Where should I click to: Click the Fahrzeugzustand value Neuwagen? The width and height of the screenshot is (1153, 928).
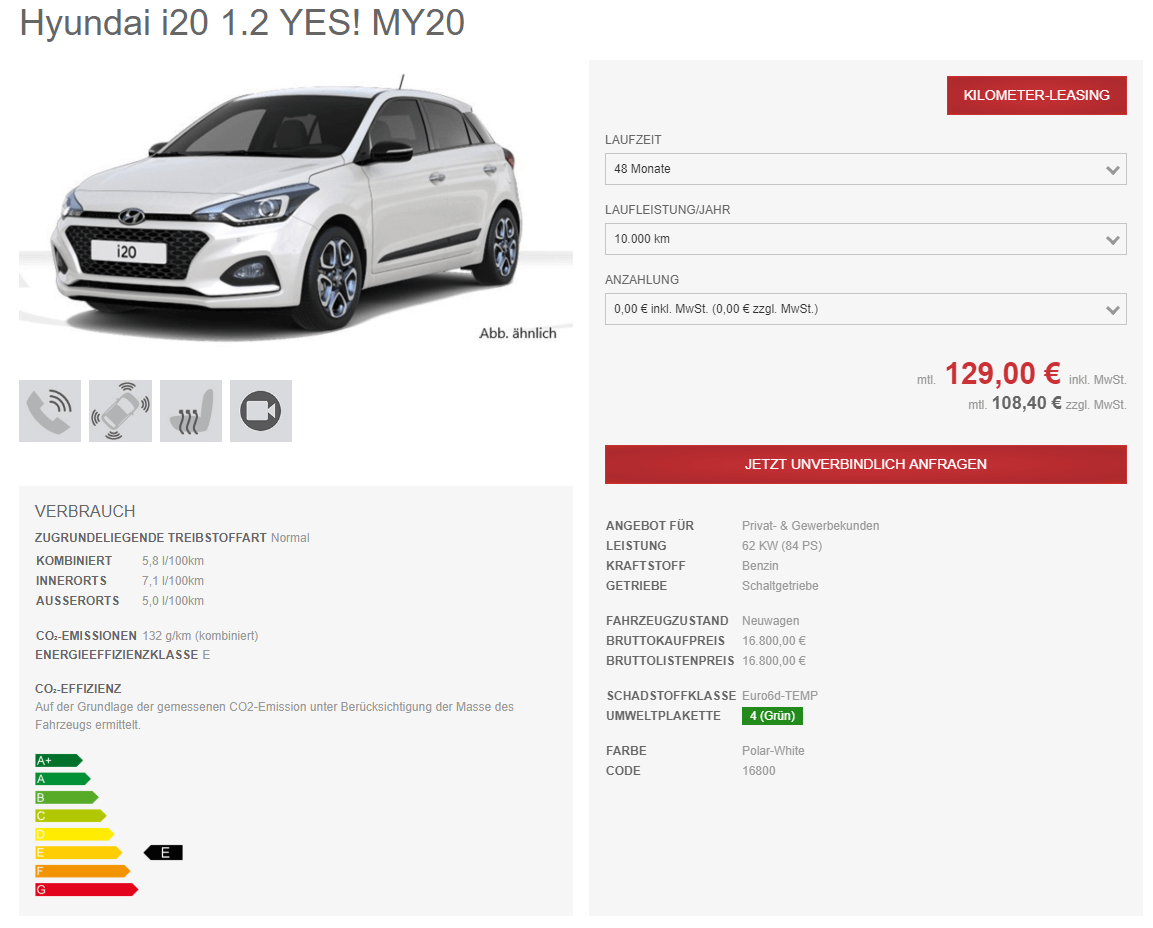(771, 621)
